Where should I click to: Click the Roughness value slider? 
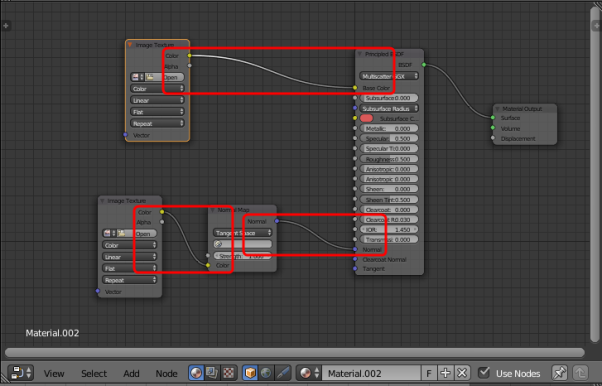389,159
